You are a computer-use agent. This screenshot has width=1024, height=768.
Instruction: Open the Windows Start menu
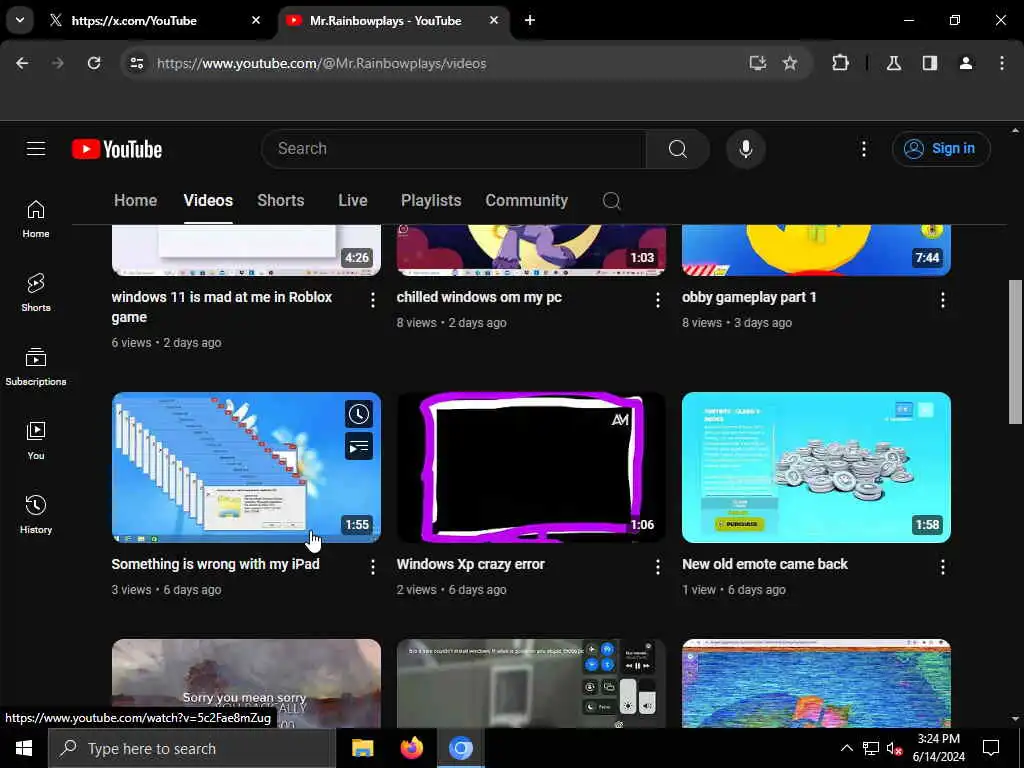tap(24, 748)
